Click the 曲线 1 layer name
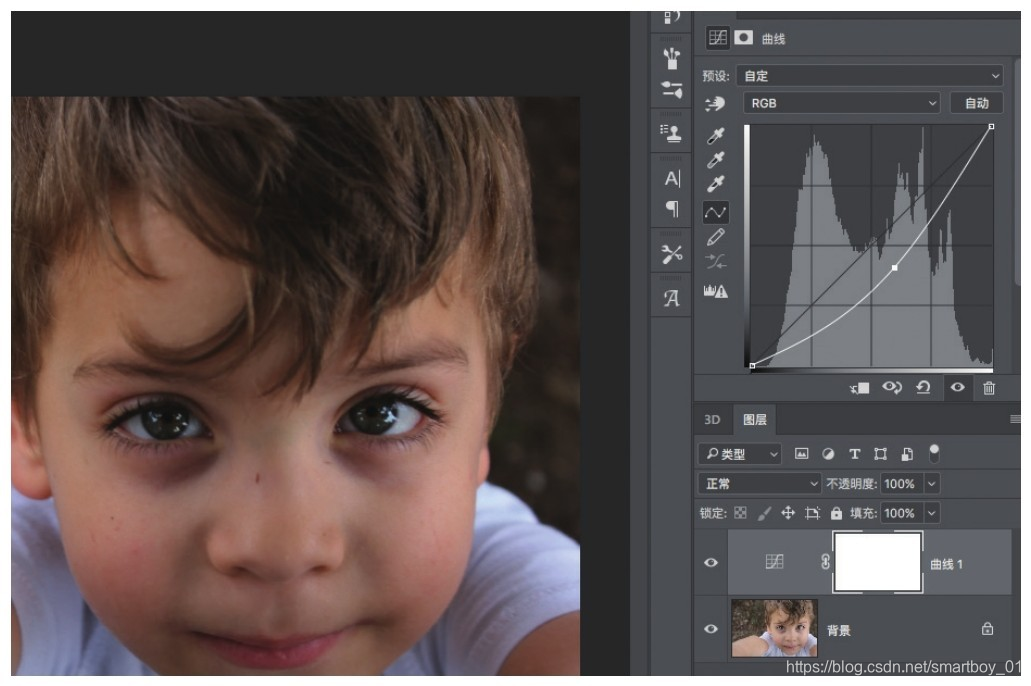This screenshot has height=686, width=1031. [947, 564]
